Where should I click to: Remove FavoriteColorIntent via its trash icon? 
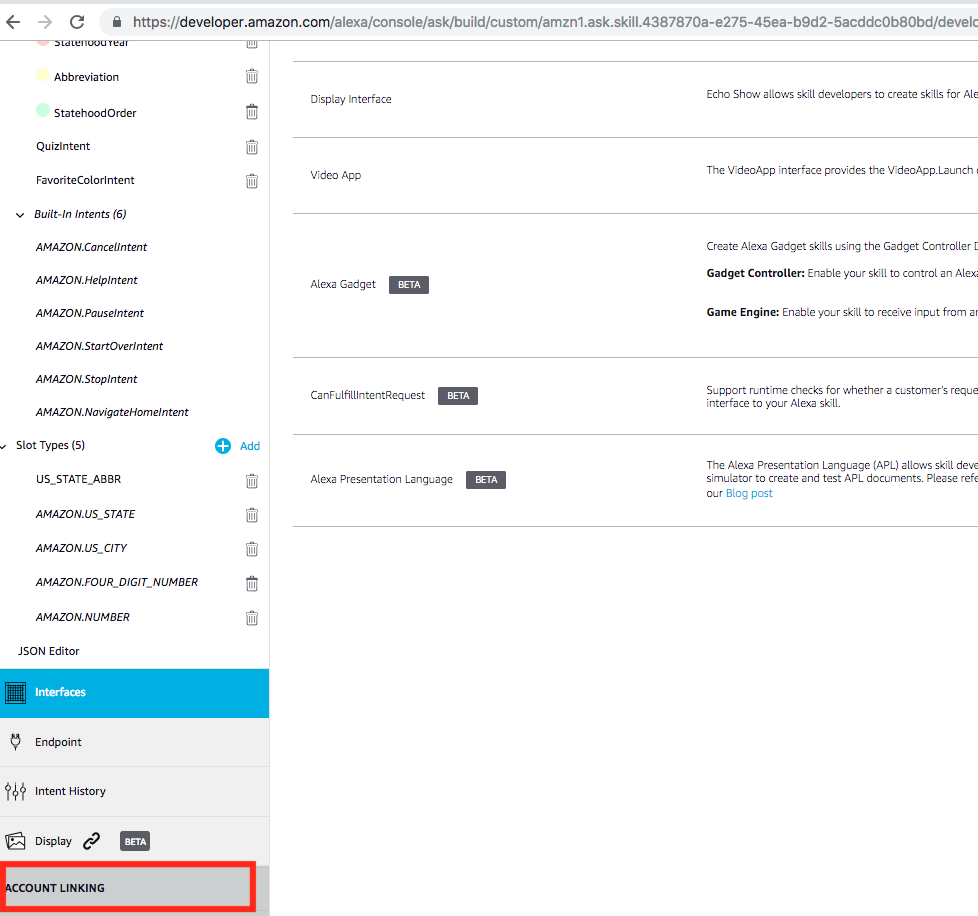click(252, 181)
